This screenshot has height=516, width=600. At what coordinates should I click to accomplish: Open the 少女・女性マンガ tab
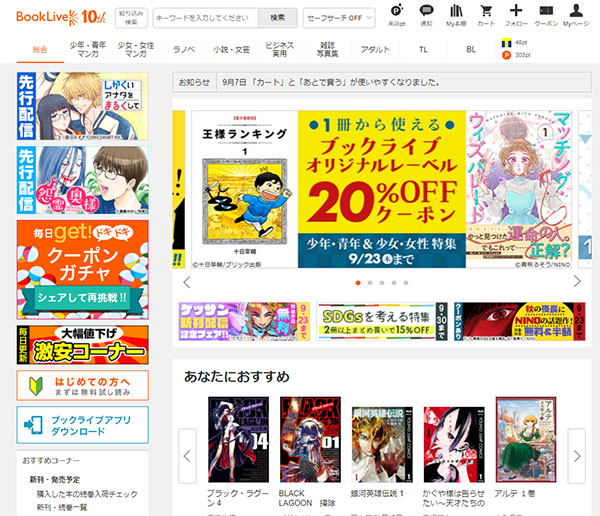[x=136, y=49]
